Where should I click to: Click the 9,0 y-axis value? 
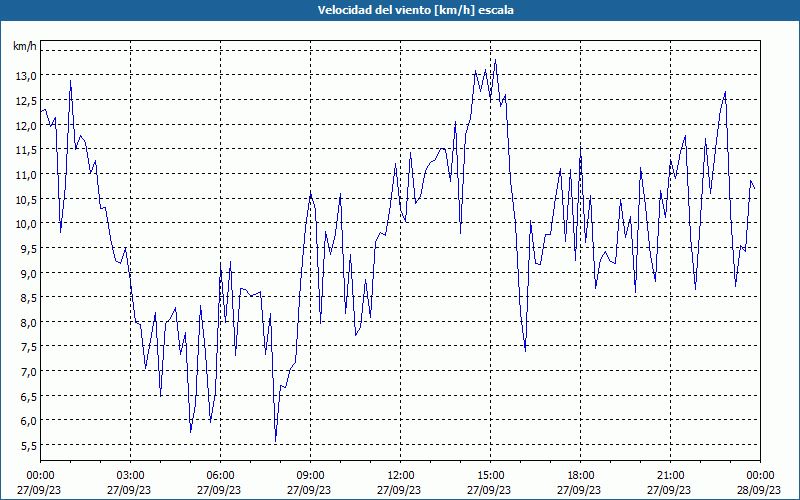[28, 273]
